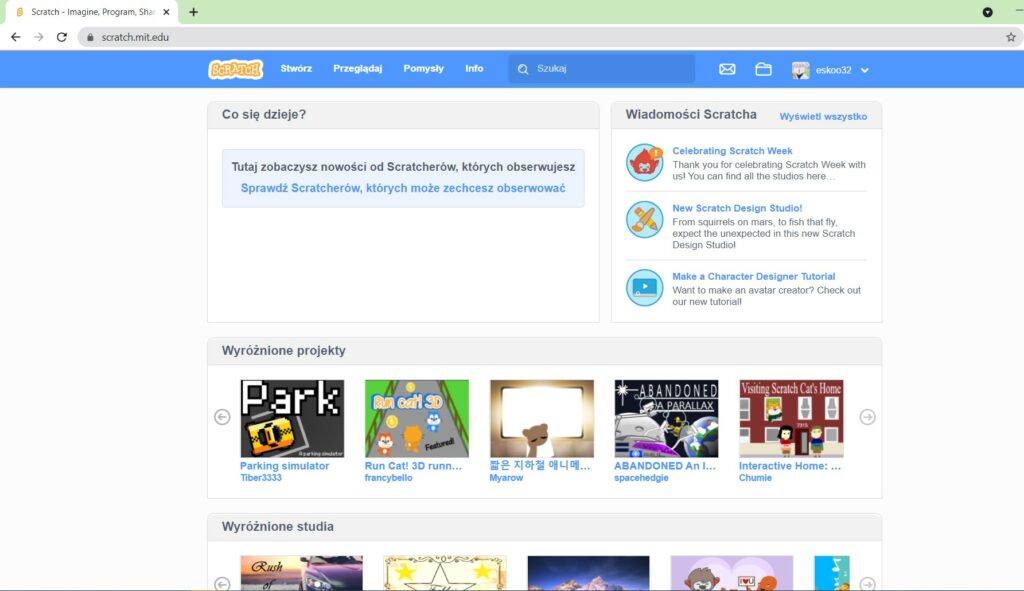Reload the page with browser refresh icon
This screenshot has width=1024, height=591.
tap(62, 37)
